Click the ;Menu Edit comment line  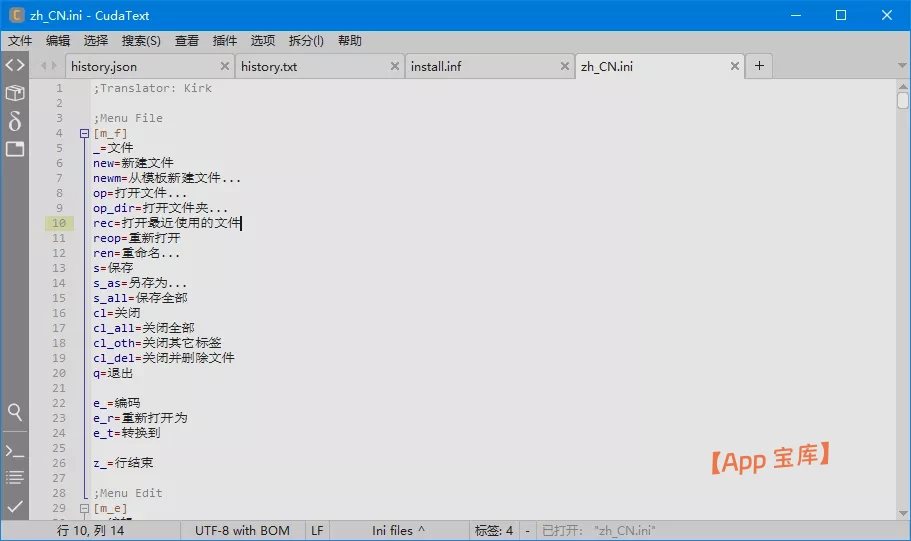point(128,493)
